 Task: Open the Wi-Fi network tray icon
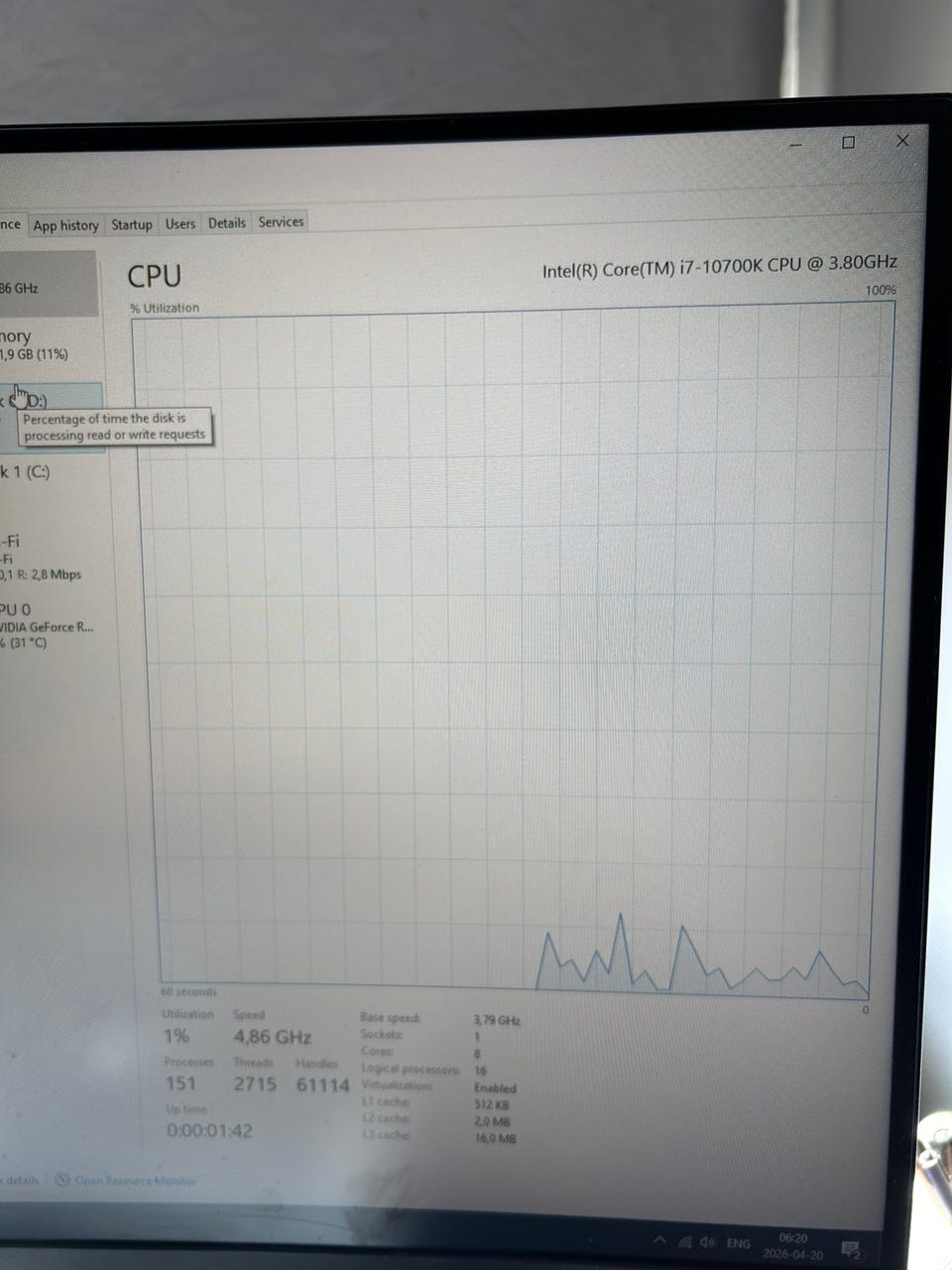[685, 1242]
